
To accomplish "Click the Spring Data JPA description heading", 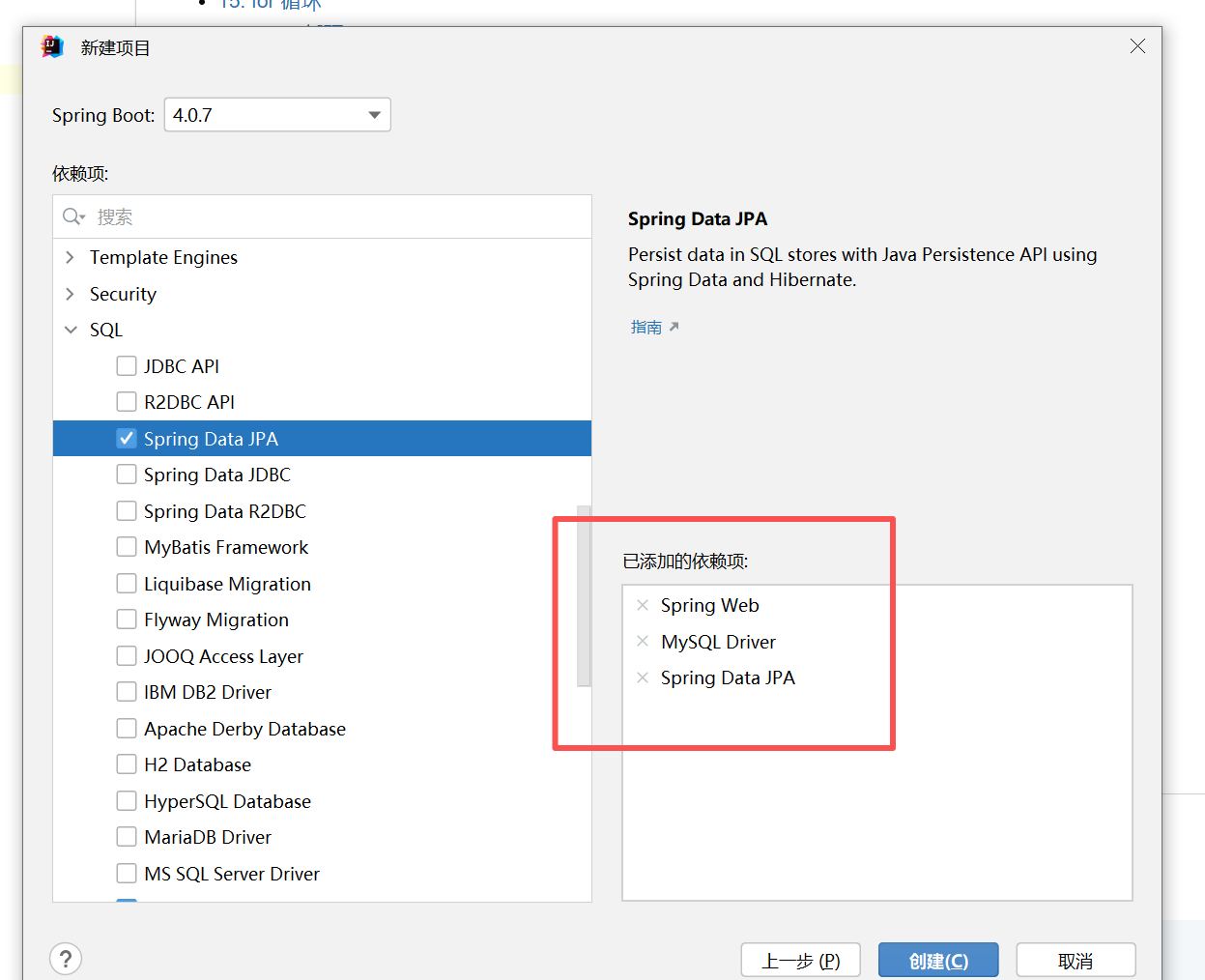I will pyautogui.click(x=698, y=218).
